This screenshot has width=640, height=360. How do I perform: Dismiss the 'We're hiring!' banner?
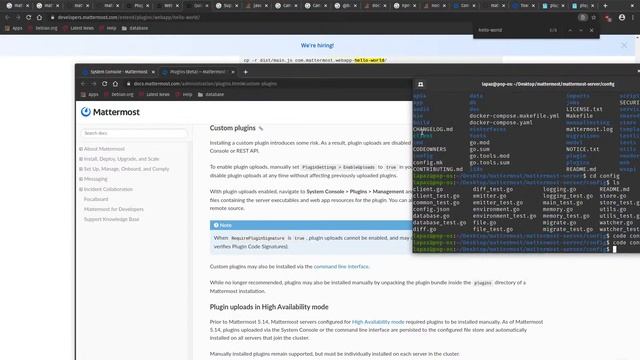point(624,45)
